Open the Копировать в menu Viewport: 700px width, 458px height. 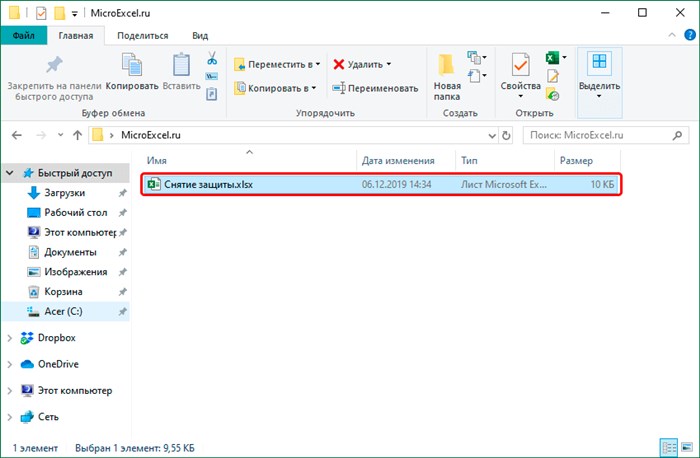tap(275, 88)
